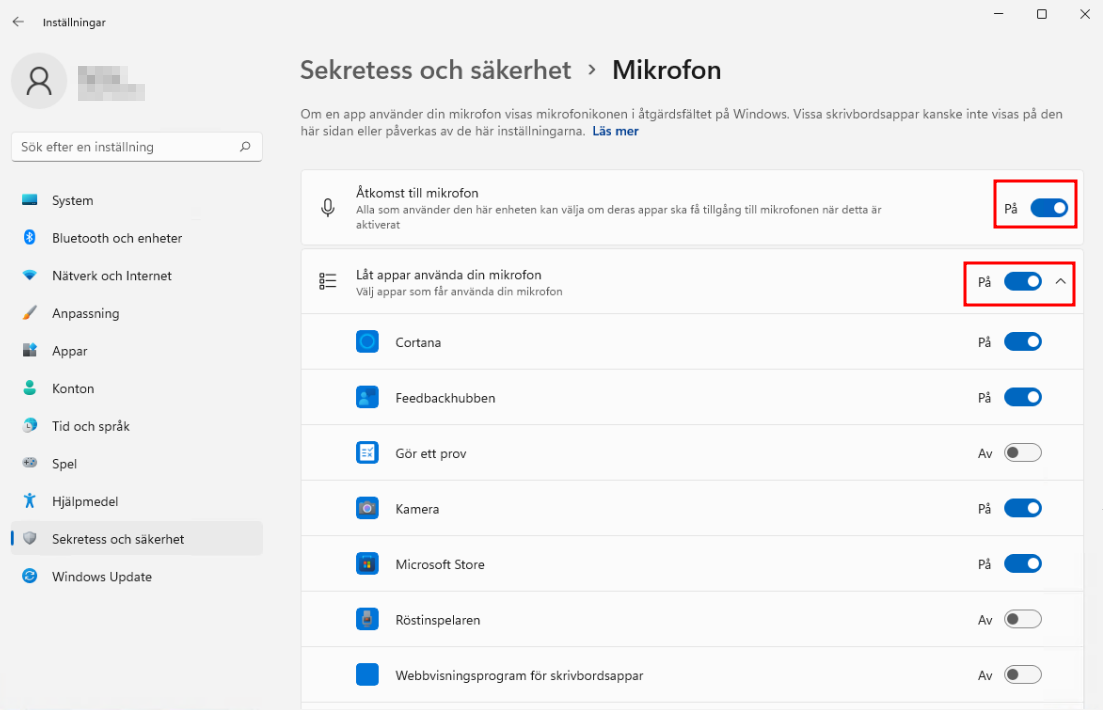Click the Röstinspelaren app icon

coord(367,619)
